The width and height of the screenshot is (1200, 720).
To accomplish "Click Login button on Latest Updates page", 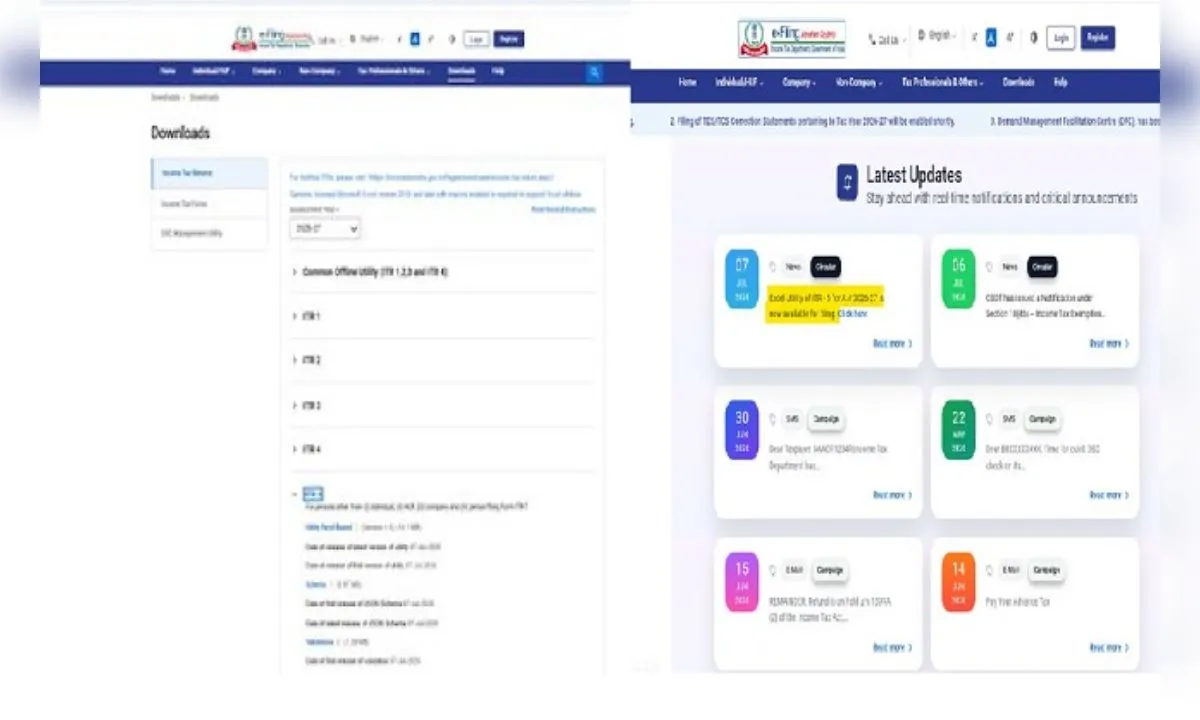I will coord(1061,38).
